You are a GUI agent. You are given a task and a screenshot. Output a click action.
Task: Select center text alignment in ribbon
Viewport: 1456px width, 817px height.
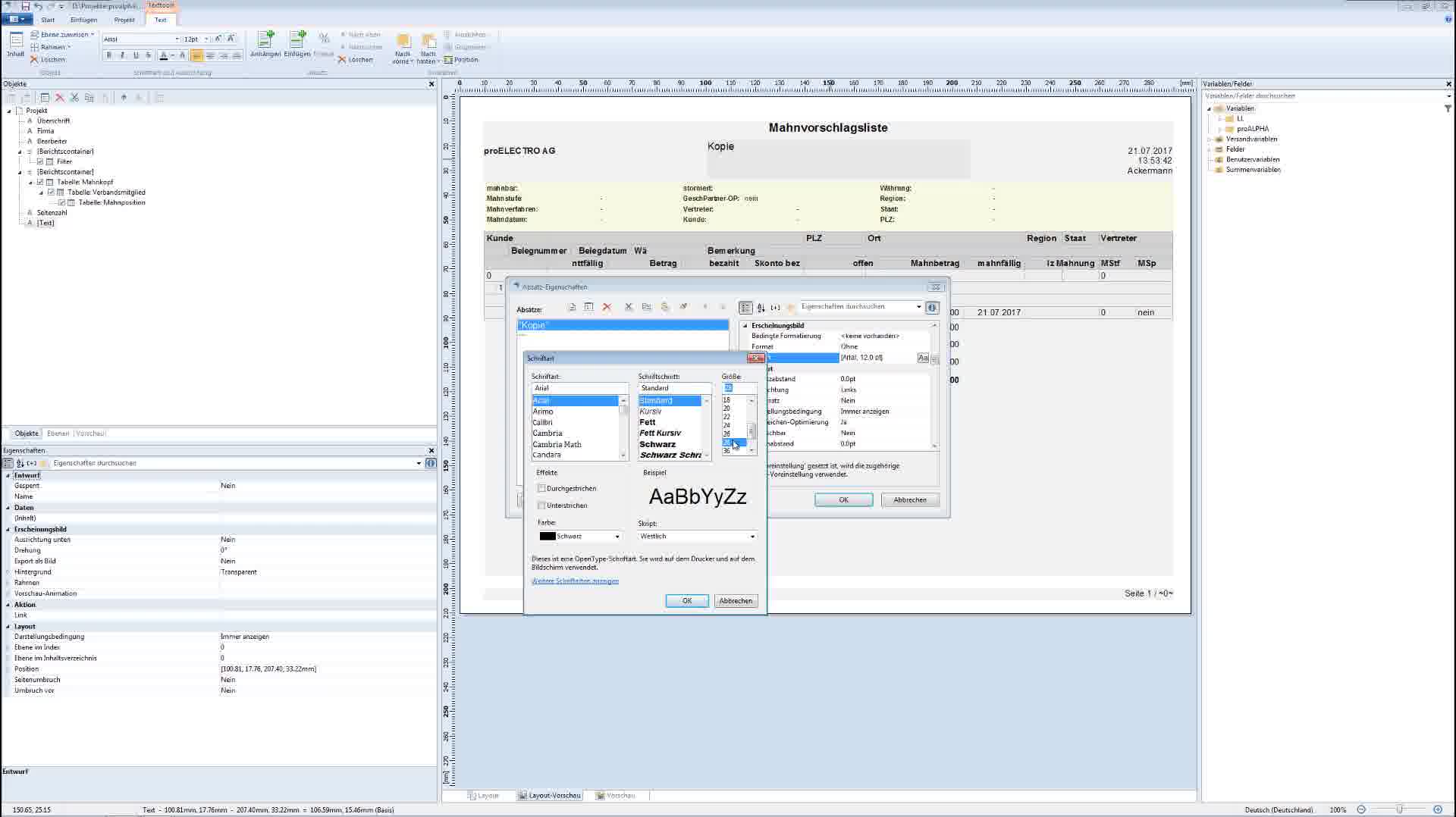210,55
